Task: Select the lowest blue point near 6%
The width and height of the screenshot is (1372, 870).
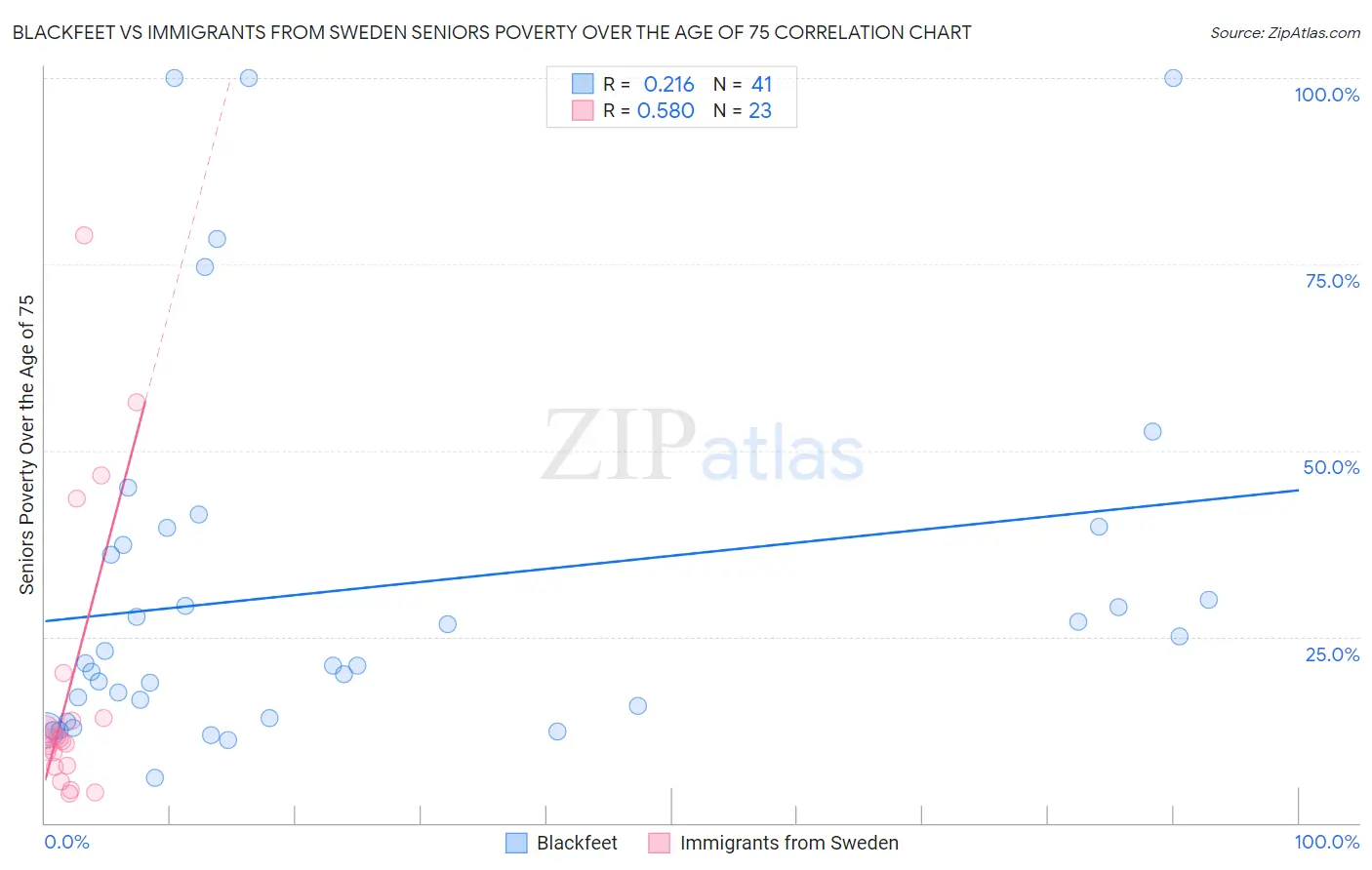Action: (x=154, y=777)
